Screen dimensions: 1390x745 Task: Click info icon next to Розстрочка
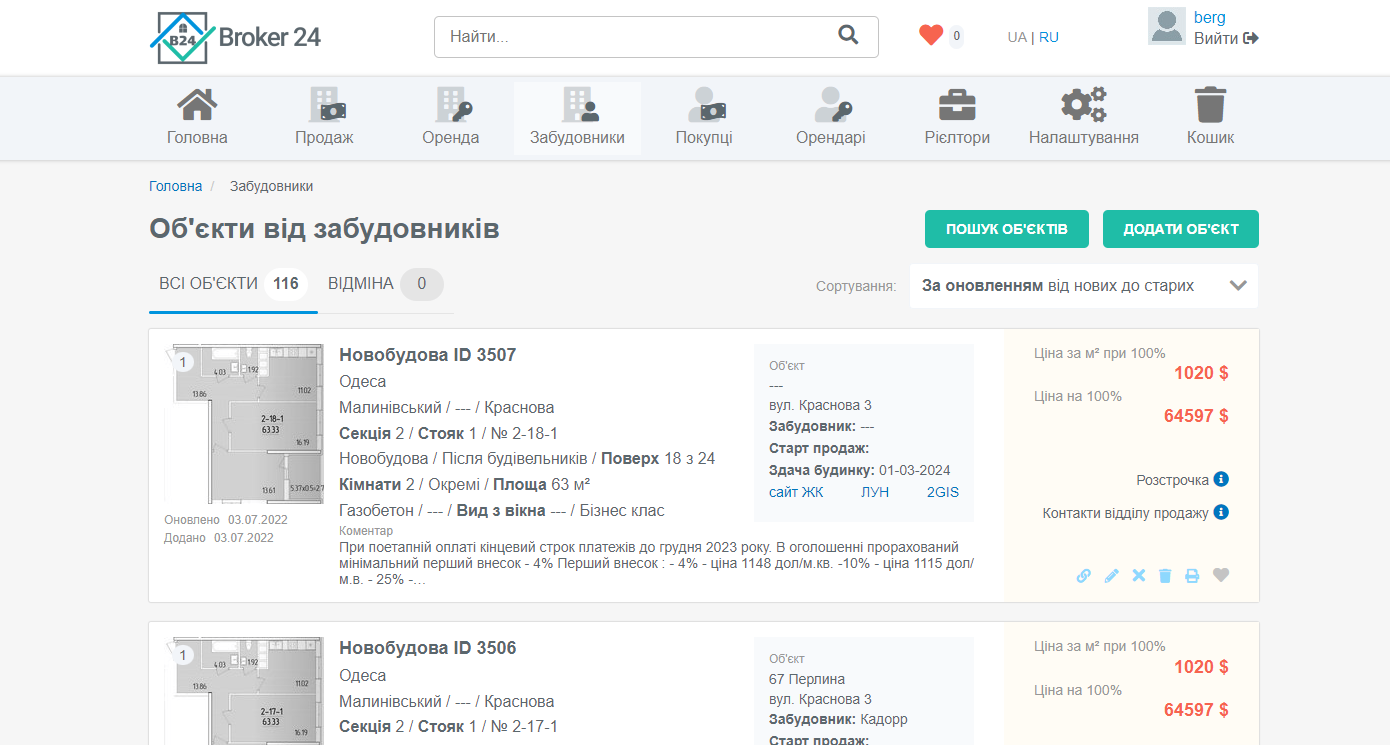(x=1221, y=479)
